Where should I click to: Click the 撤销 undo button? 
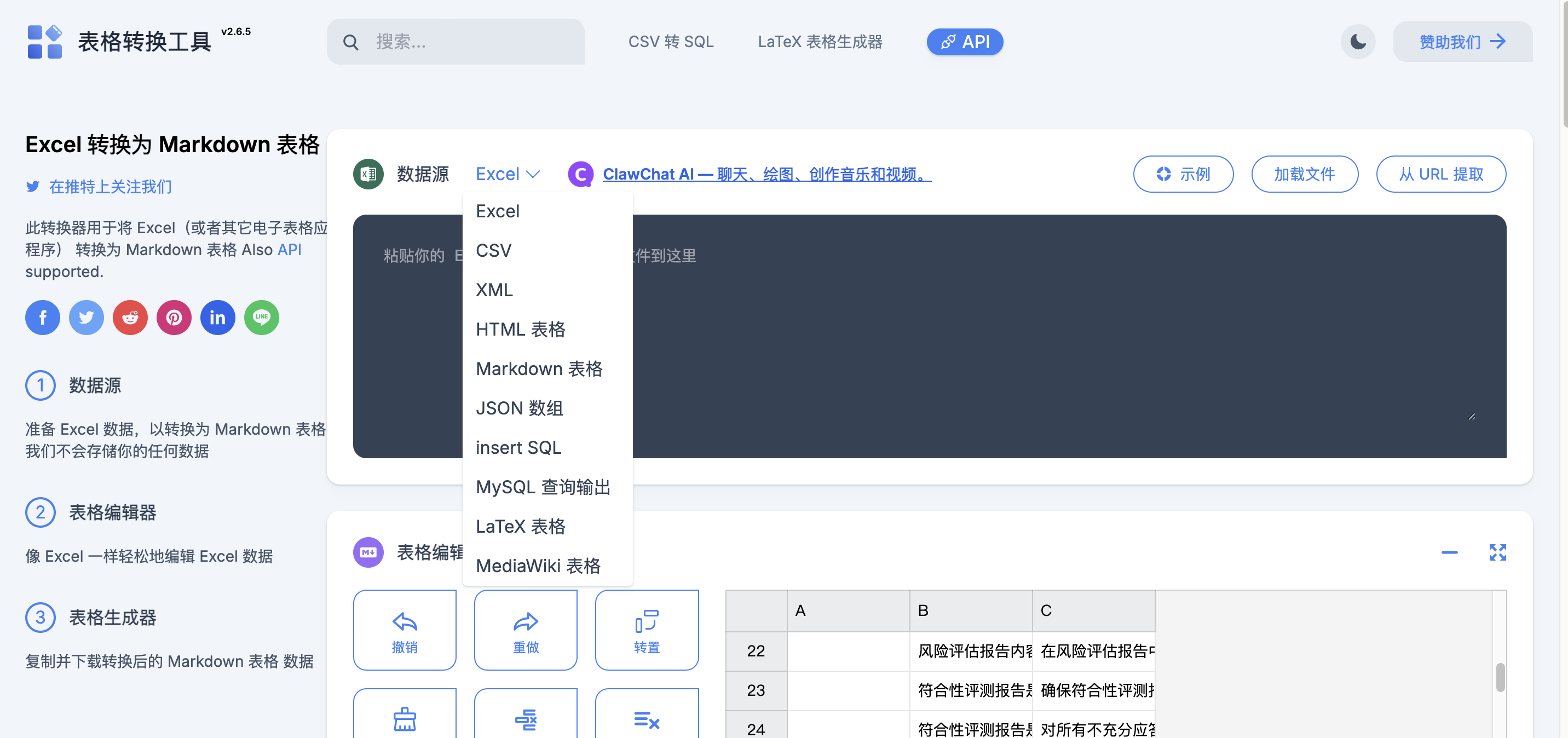click(404, 630)
